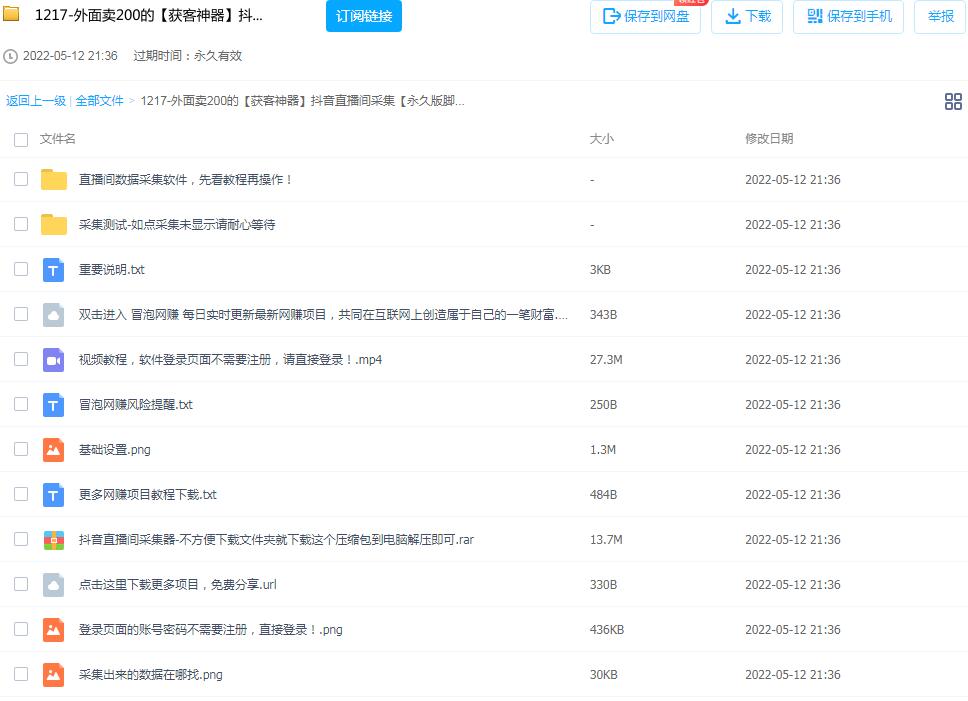
Task: Check the box for 点击这里下载更多项目 url
Action: pyautogui.click(x=21, y=584)
